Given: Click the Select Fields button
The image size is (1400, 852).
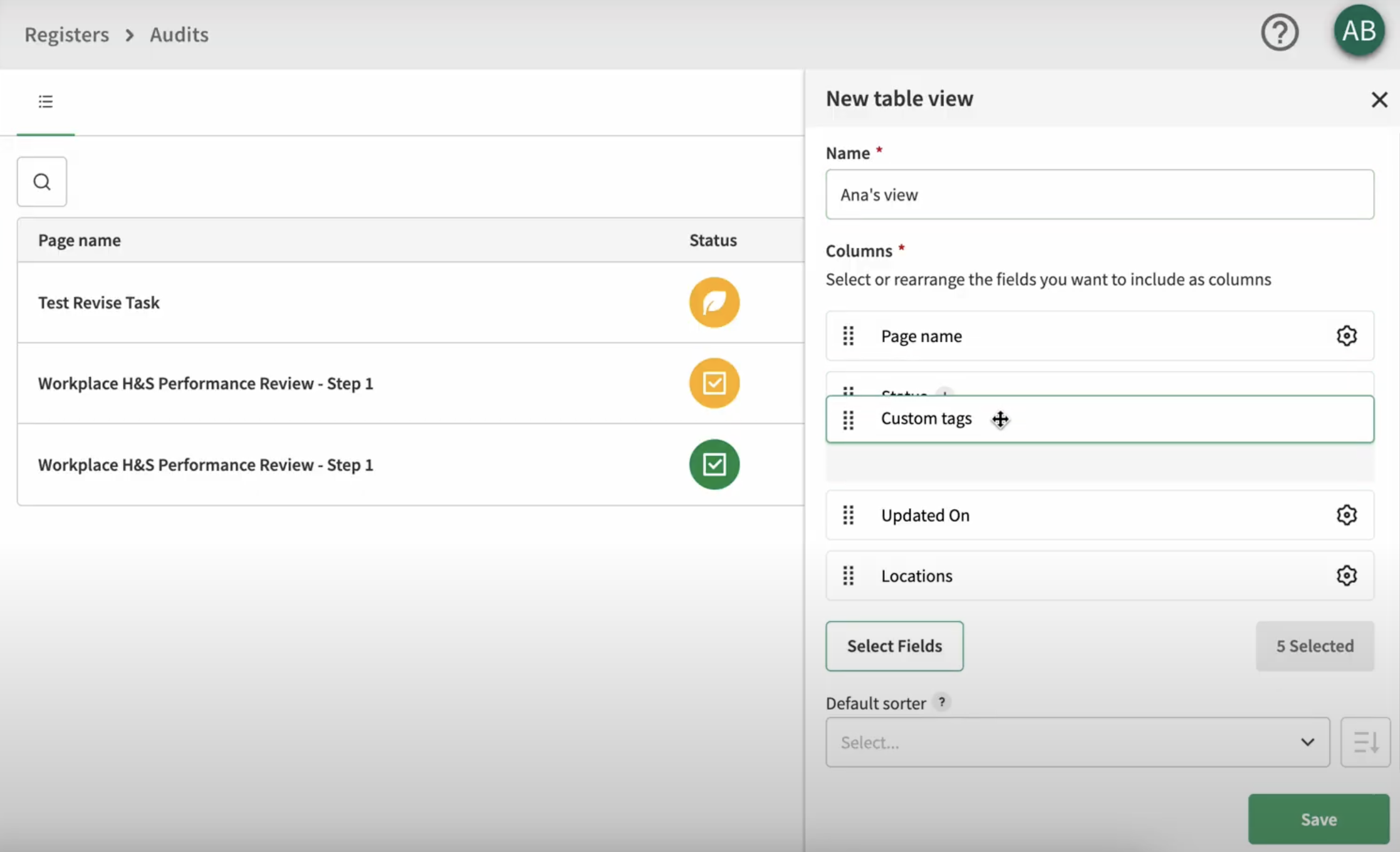Looking at the screenshot, I should (893, 645).
